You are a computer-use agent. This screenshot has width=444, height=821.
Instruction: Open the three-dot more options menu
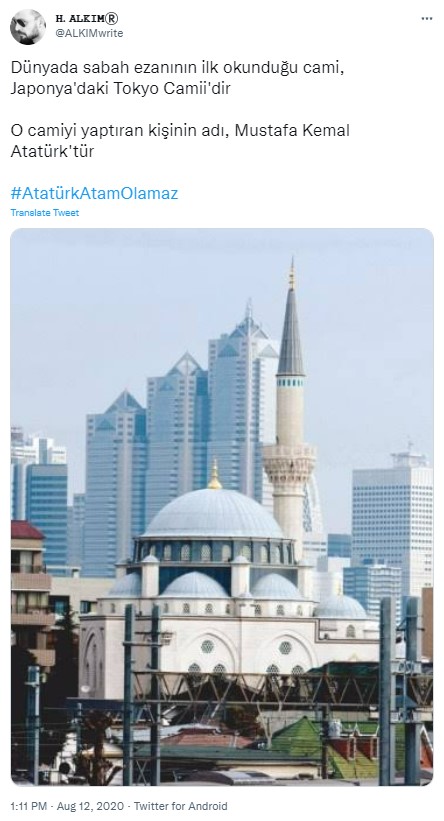coord(427,19)
